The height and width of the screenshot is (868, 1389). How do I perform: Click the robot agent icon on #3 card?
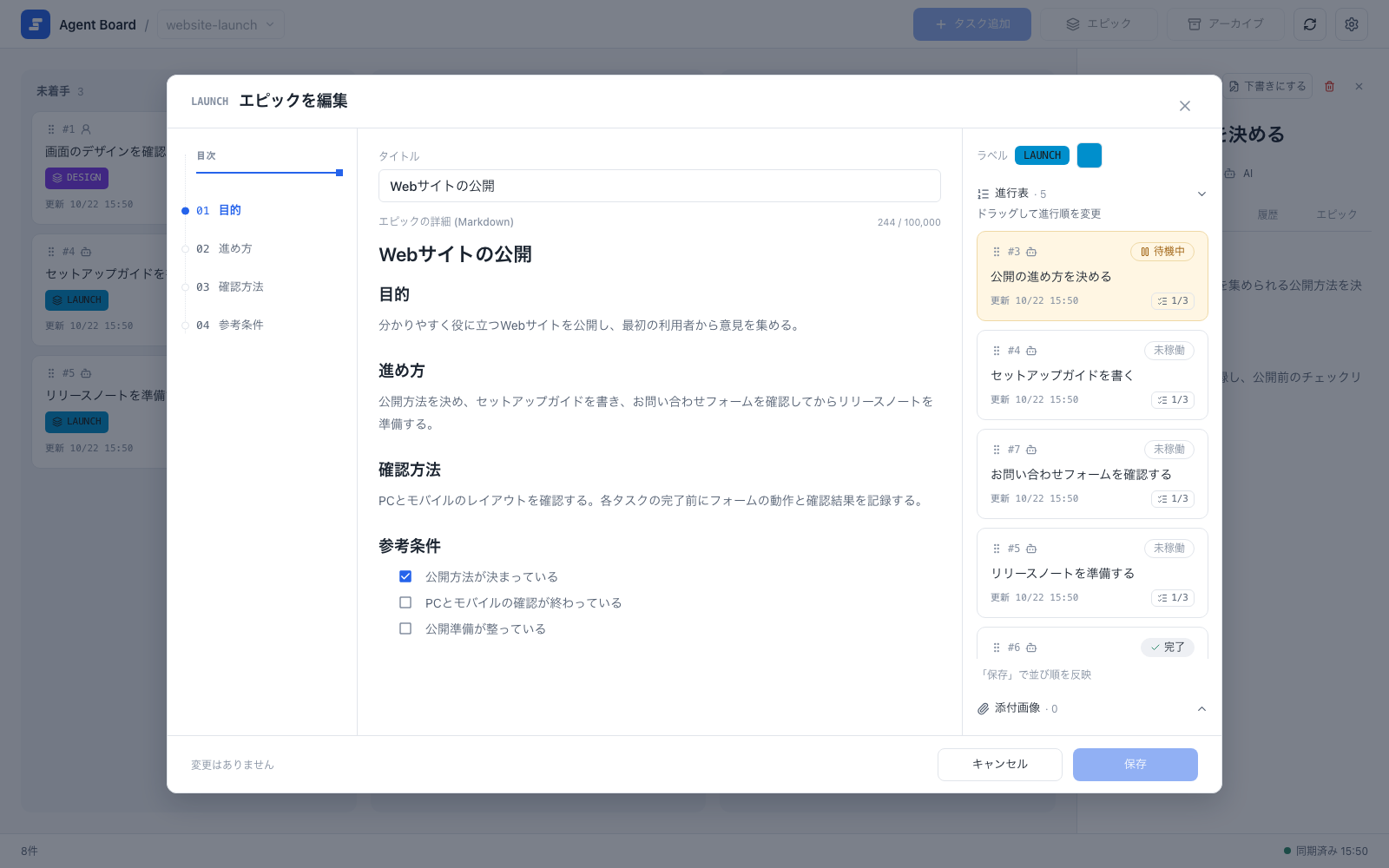(1031, 252)
